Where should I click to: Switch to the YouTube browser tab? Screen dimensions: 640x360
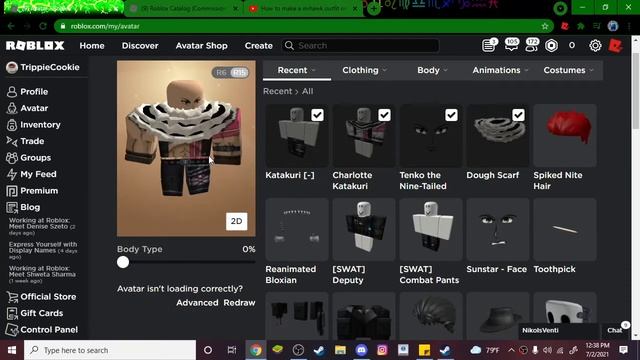coord(304,8)
